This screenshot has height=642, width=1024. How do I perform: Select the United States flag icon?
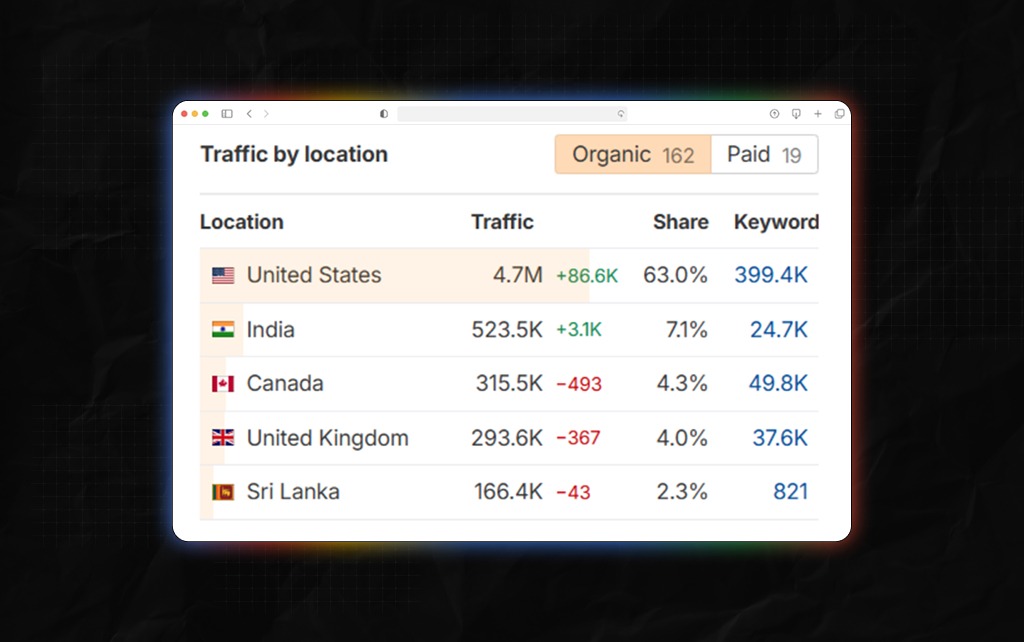tap(223, 276)
